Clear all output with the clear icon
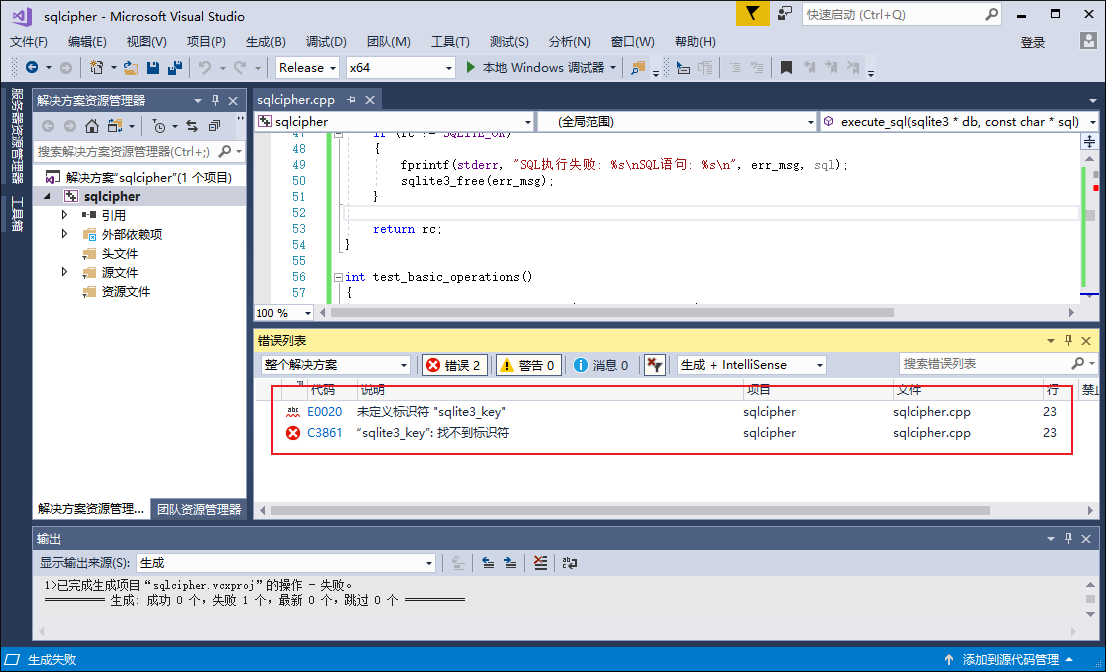 (540, 563)
